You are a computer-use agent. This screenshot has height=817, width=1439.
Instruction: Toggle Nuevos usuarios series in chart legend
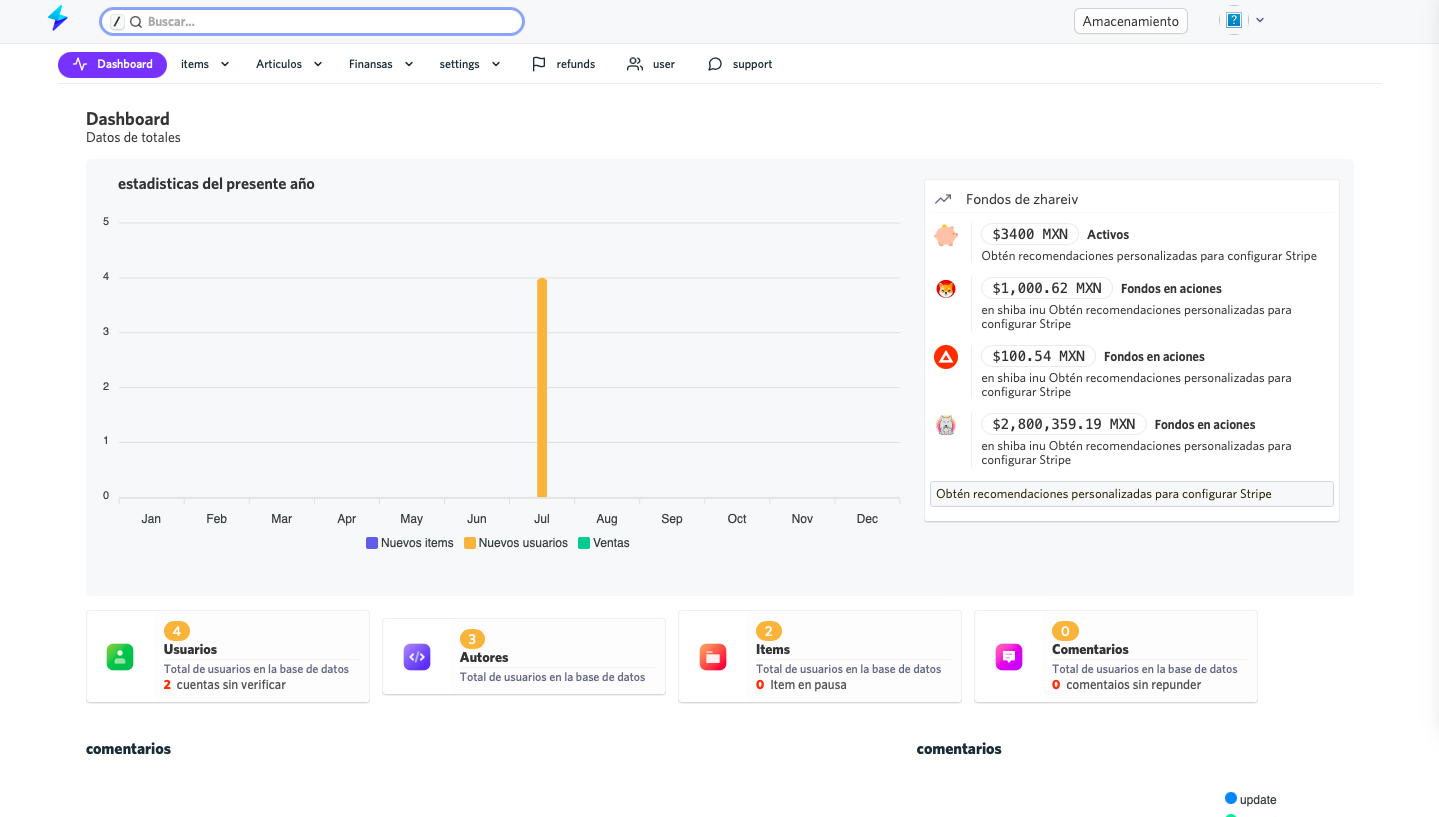[515, 543]
